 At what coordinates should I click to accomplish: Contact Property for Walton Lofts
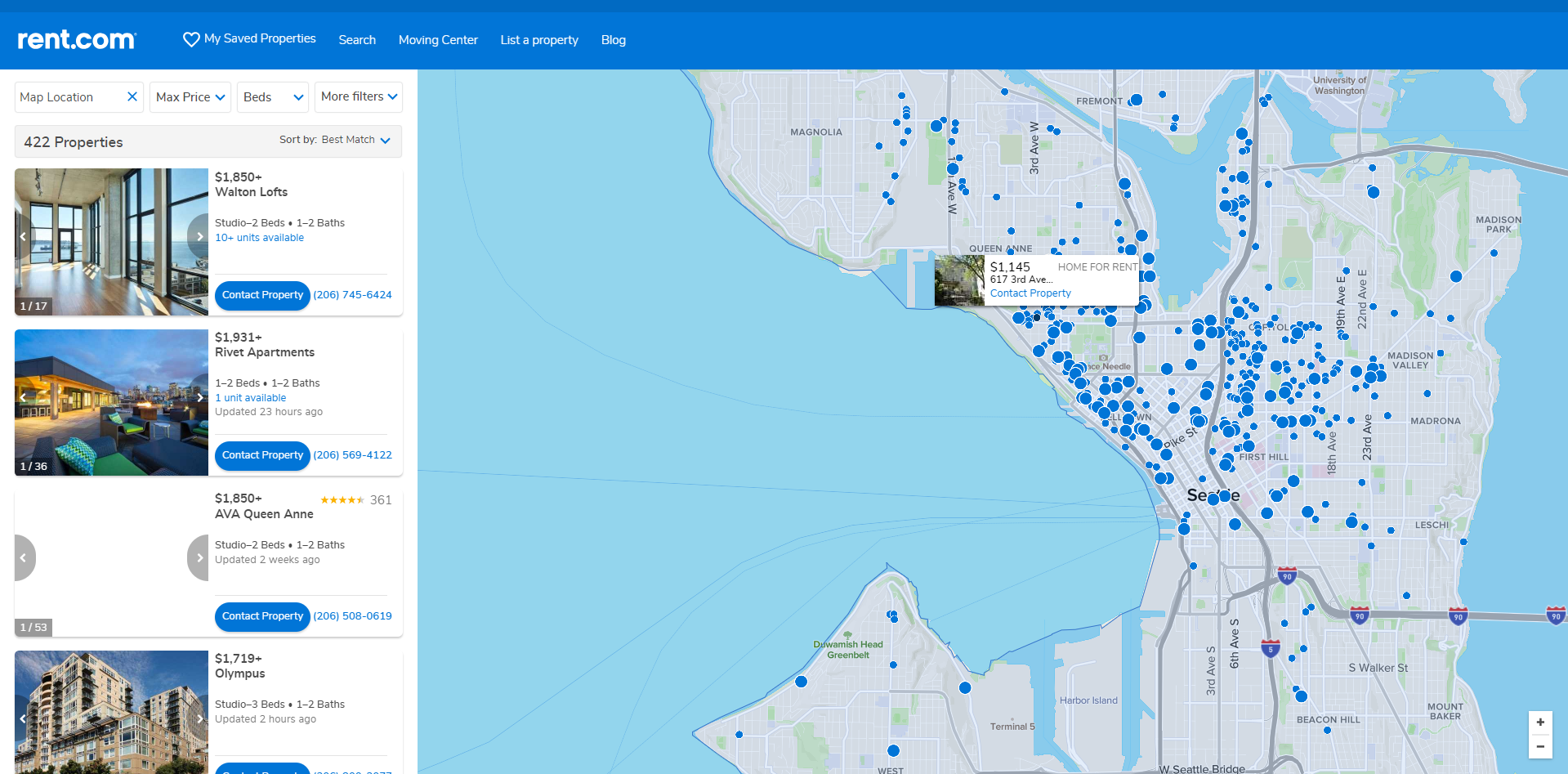262,295
